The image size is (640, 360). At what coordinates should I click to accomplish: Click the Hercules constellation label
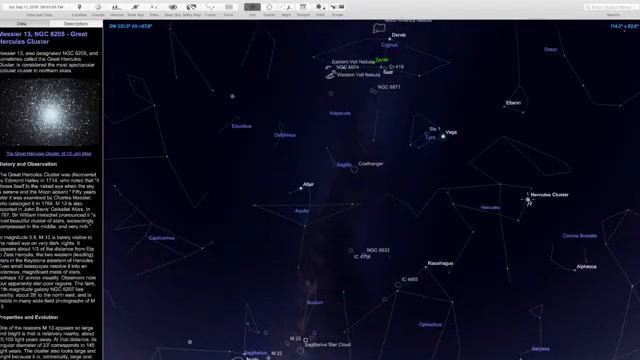pos(490,207)
